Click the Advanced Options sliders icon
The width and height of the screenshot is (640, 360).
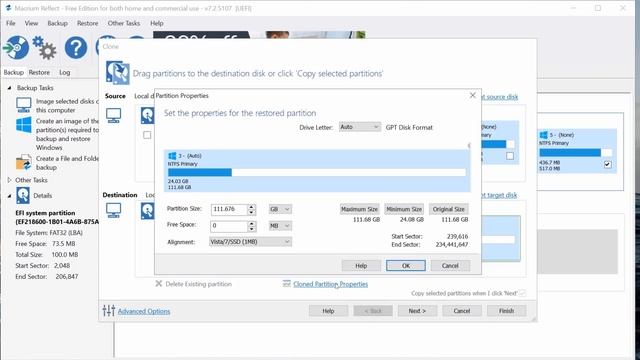pyautogui.click(x=109, y=311)
